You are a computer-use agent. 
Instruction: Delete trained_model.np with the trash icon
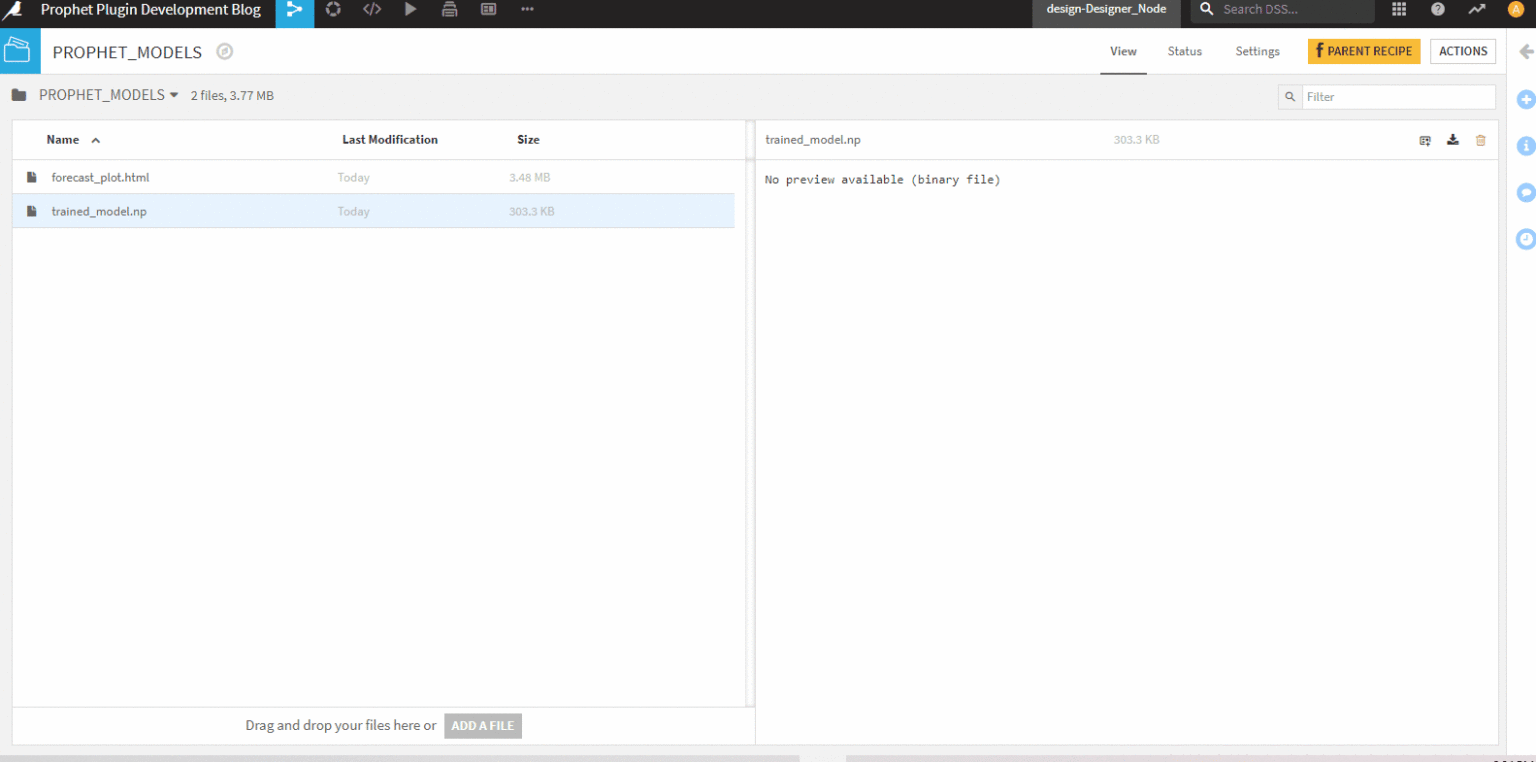pos(1481,140)
